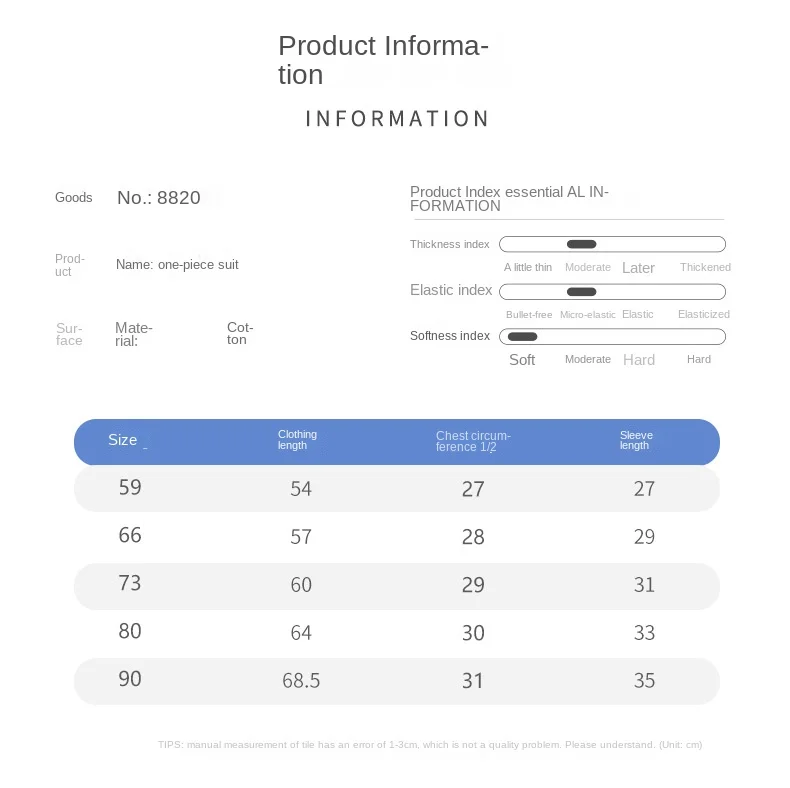
Task: Click the 68.5 clothing length value
Action: tap(301, 681)
